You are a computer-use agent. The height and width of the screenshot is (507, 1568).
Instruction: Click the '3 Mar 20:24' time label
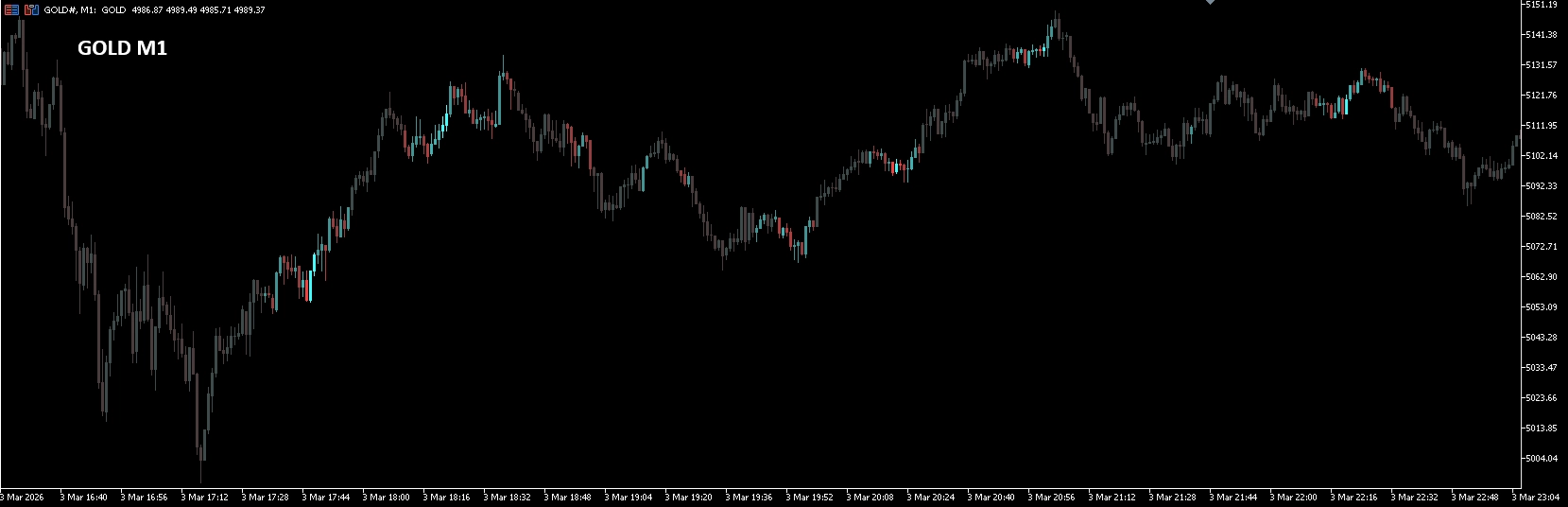tap(931, 498)
